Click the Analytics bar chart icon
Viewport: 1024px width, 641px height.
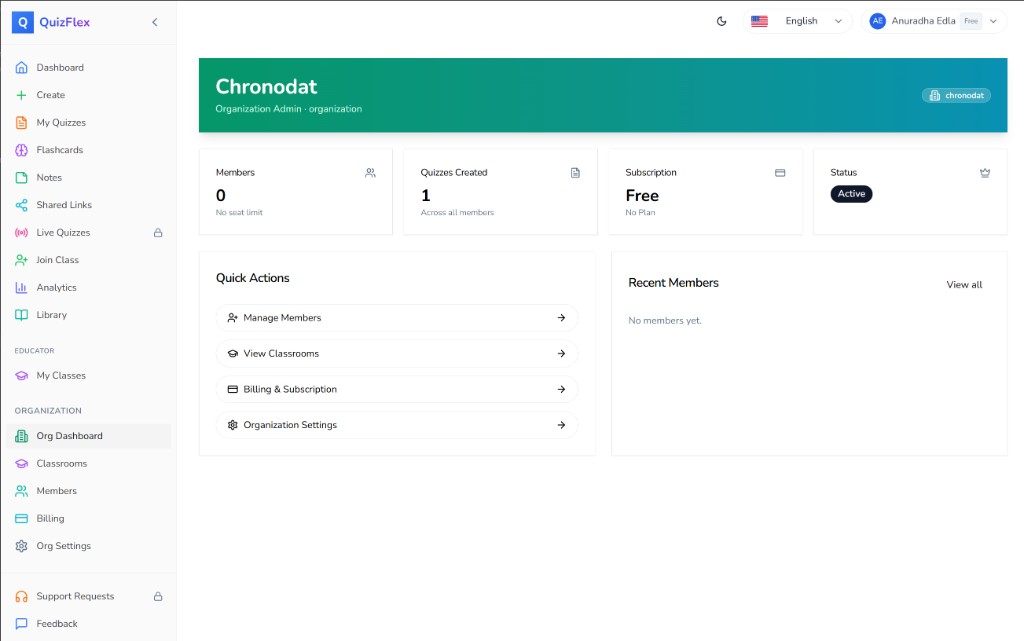coord(22,288)
